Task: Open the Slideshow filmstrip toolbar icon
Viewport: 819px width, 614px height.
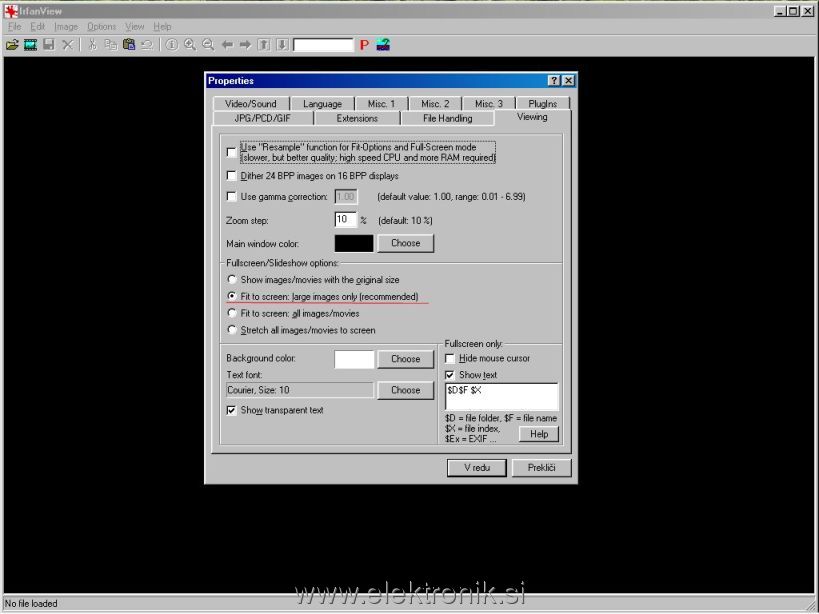Action: [x=30, y=45]
